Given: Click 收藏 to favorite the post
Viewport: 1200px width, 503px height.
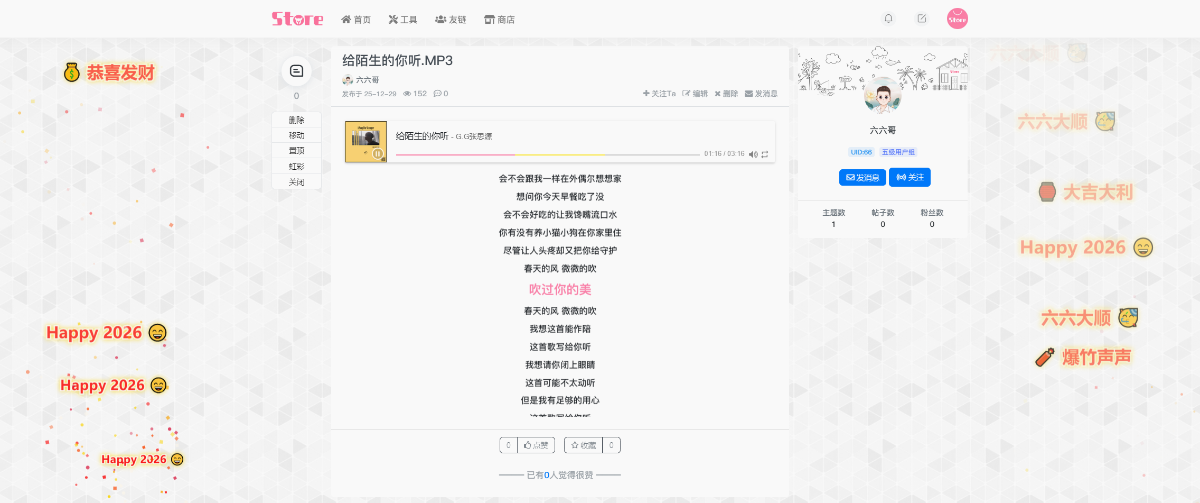Looking at the screenshot, I should [x=584, y=445].
